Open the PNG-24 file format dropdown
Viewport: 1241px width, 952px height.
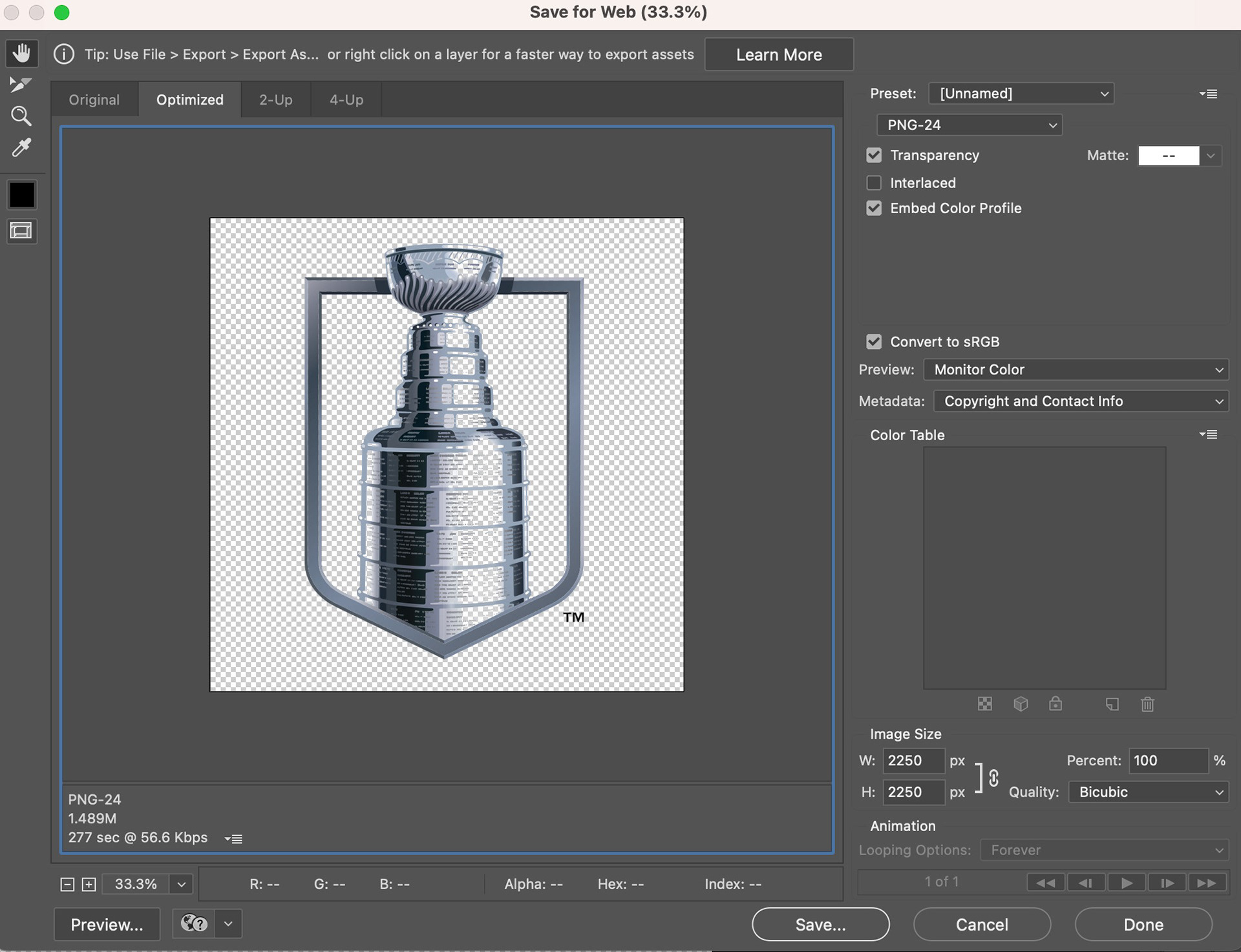[x=969, y=125]
